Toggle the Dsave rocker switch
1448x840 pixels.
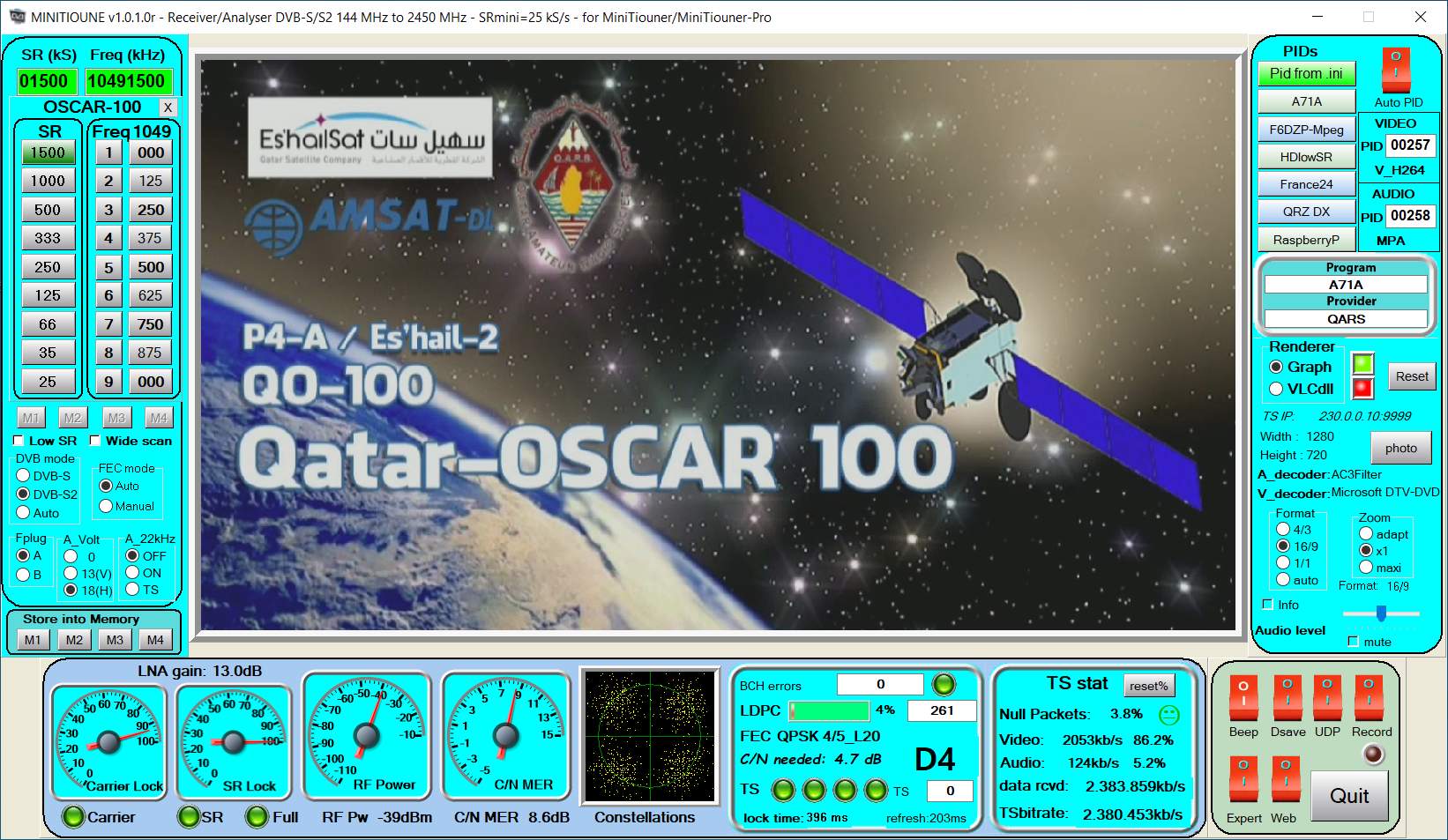(x=1287, y=697)
